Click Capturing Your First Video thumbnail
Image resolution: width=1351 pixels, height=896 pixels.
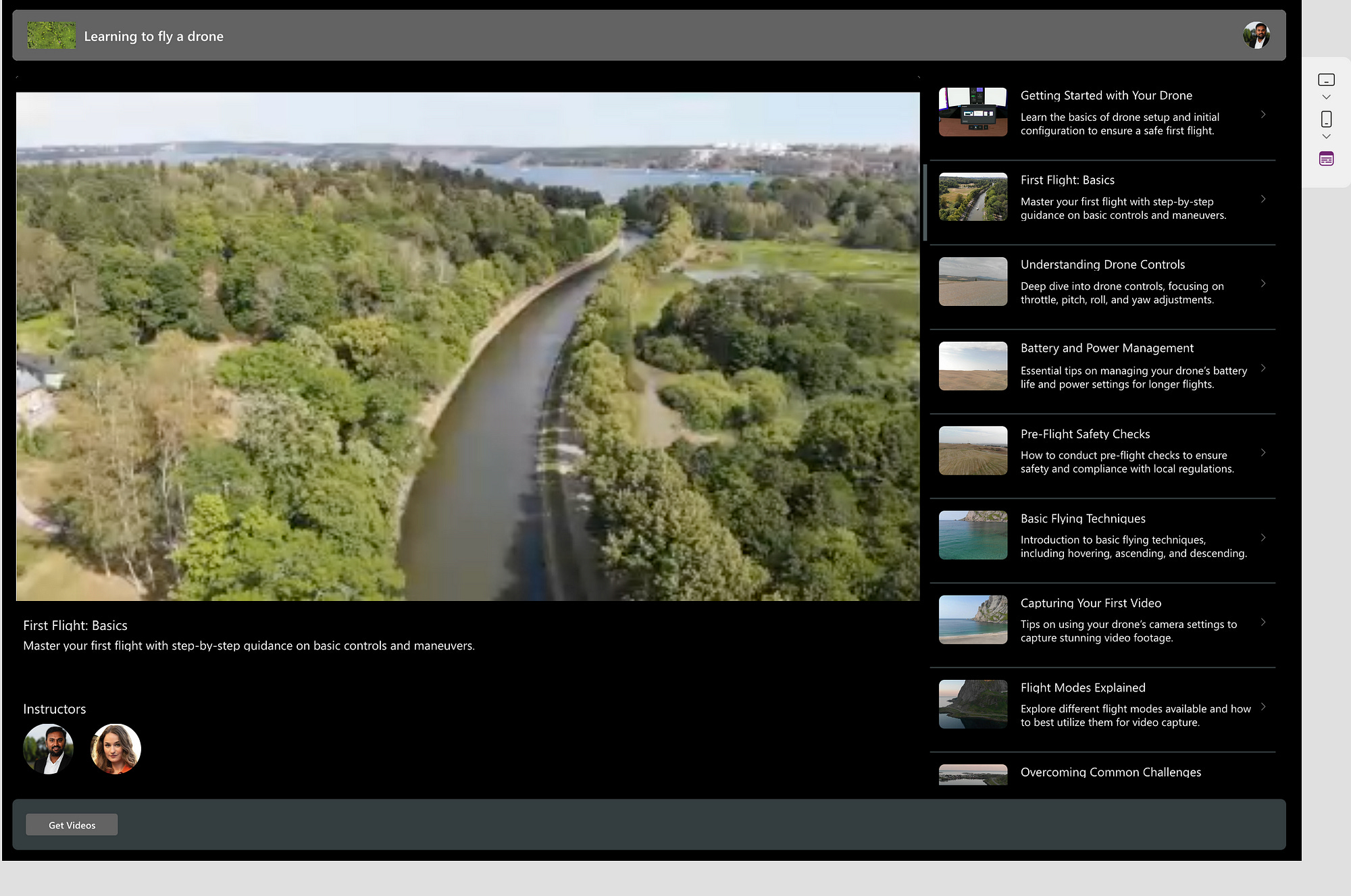coord(973,619)
